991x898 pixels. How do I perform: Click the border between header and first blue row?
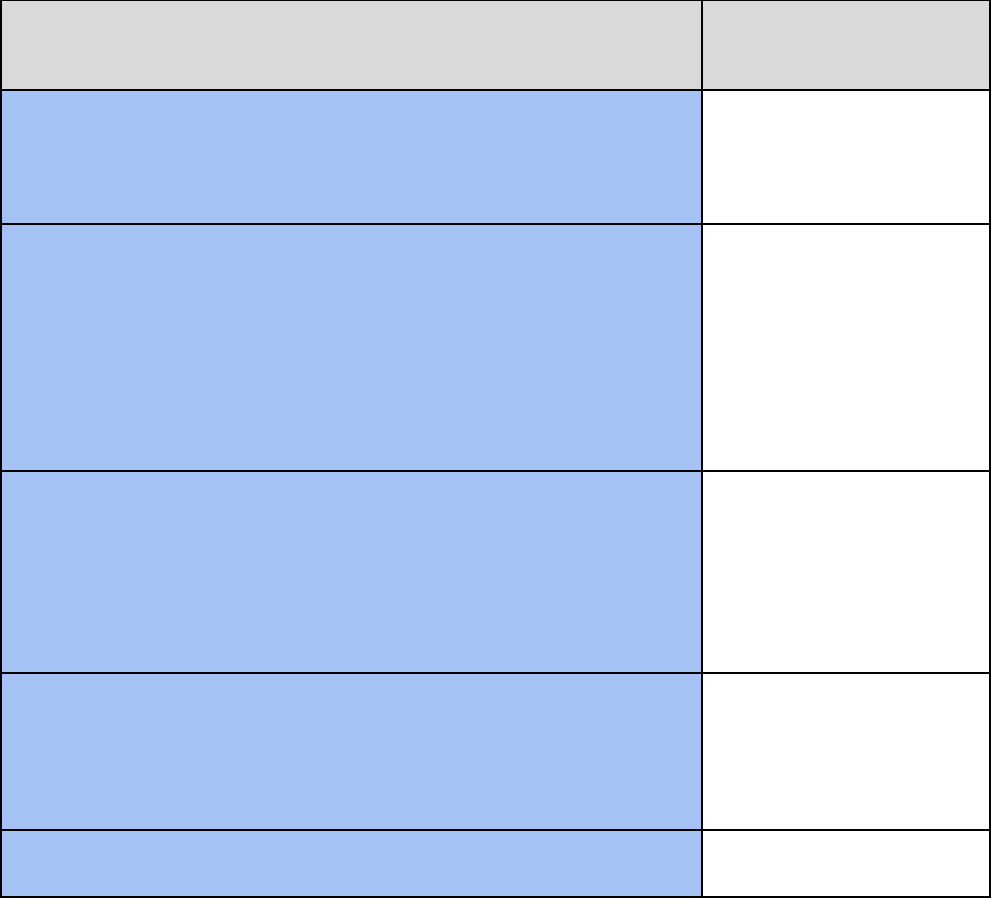pos(351,90)
